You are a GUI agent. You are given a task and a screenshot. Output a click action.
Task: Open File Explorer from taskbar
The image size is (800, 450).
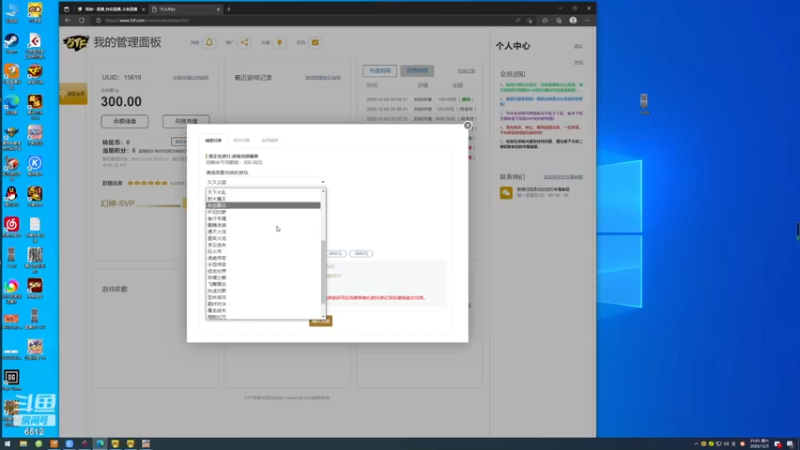pyautogui.click(x=23, y=444)
